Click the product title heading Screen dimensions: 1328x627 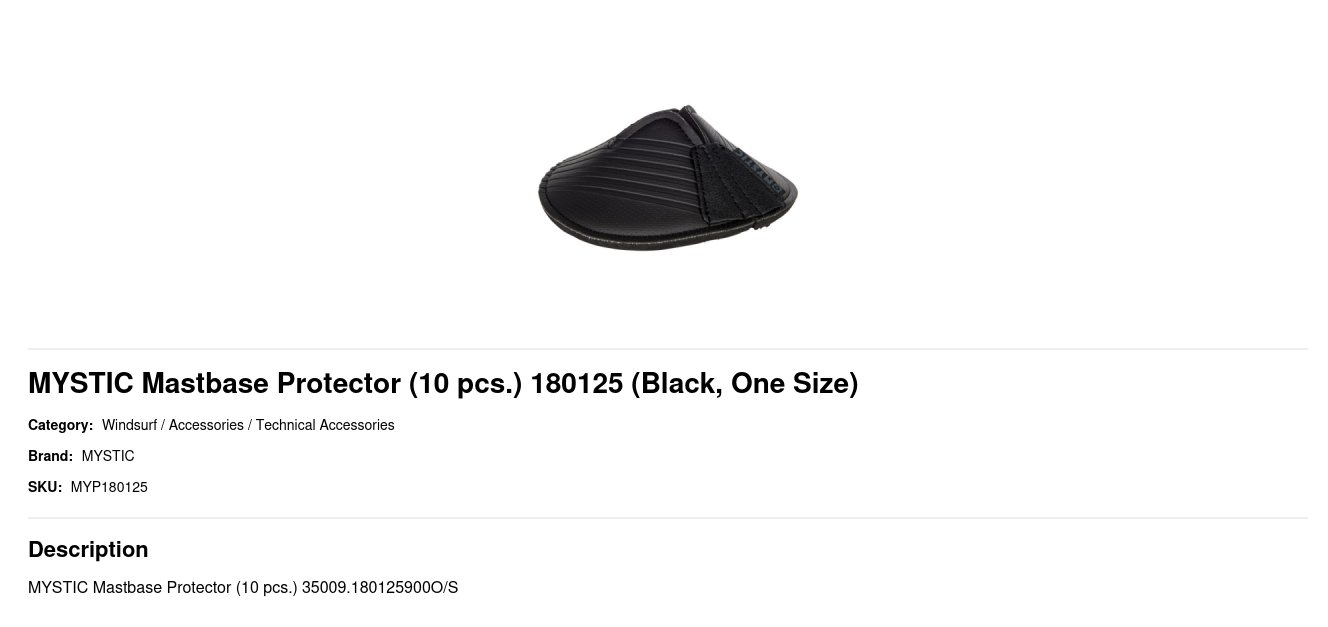[x=443, y=383]
